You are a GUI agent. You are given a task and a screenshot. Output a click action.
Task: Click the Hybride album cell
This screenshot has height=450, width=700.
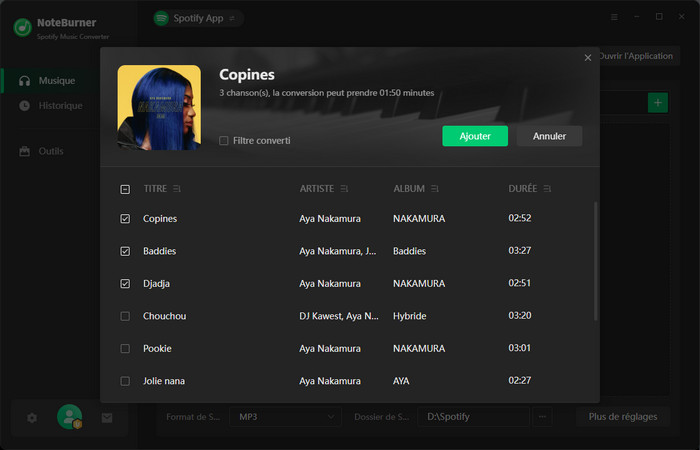[x=409, y=316]
